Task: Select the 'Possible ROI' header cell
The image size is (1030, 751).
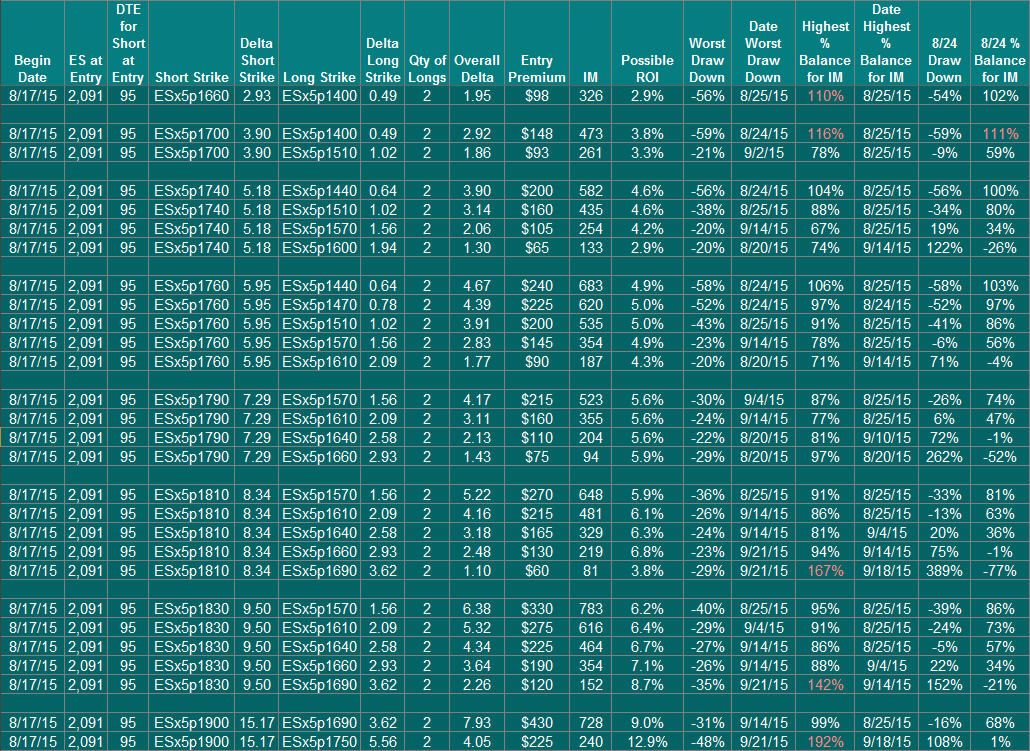Action: coord(647,43)
